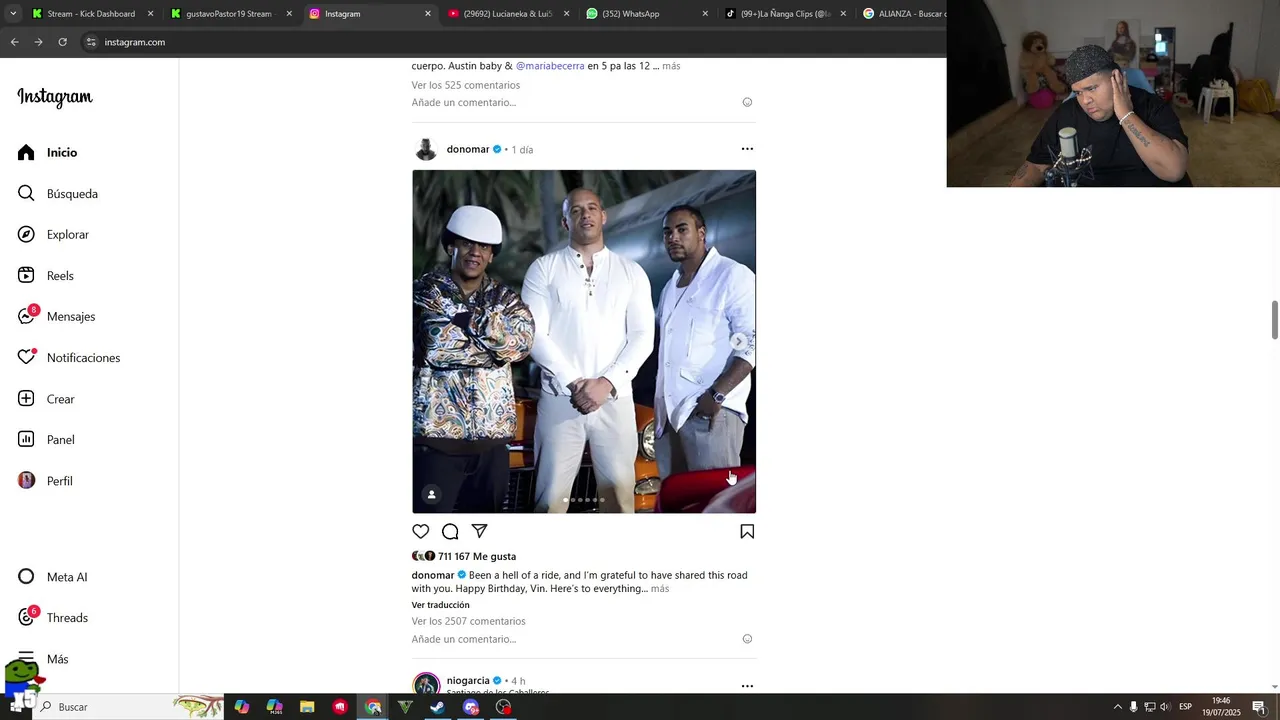Viewport: 1280px width, 720px height.
Task: Open the donomar profile from the post header
Action: point(468,149)
